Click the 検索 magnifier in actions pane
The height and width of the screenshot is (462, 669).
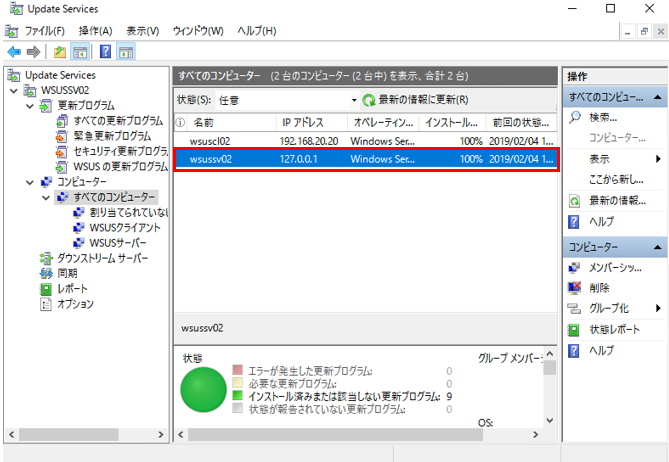click(574, 118)
